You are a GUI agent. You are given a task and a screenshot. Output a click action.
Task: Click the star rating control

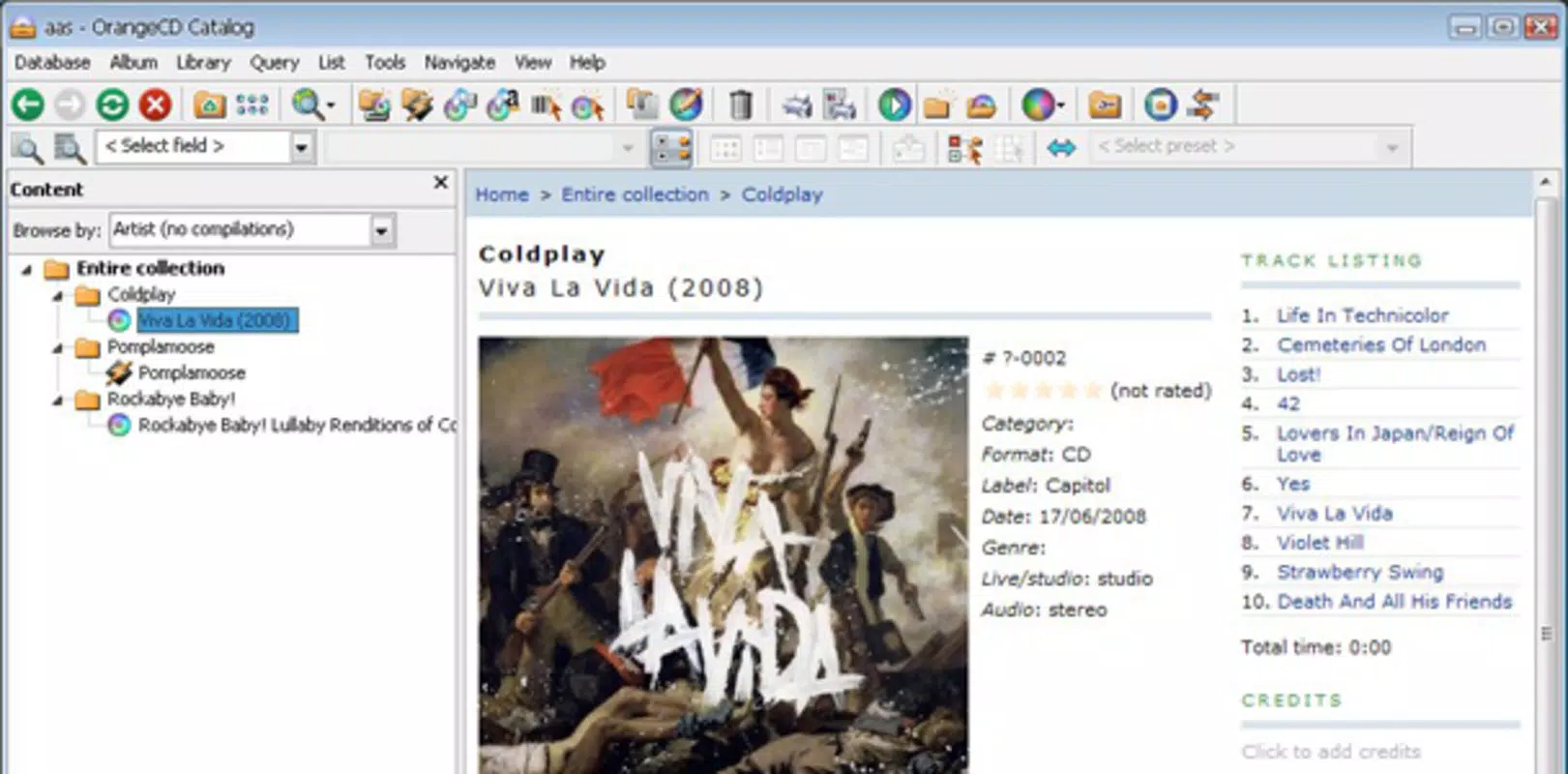[x=1043, y=391]
